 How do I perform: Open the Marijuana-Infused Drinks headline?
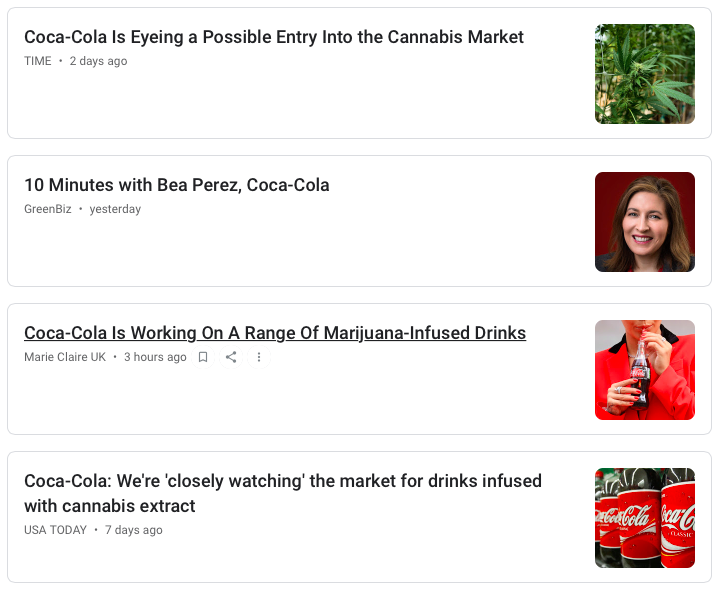(x=274, y=333)
